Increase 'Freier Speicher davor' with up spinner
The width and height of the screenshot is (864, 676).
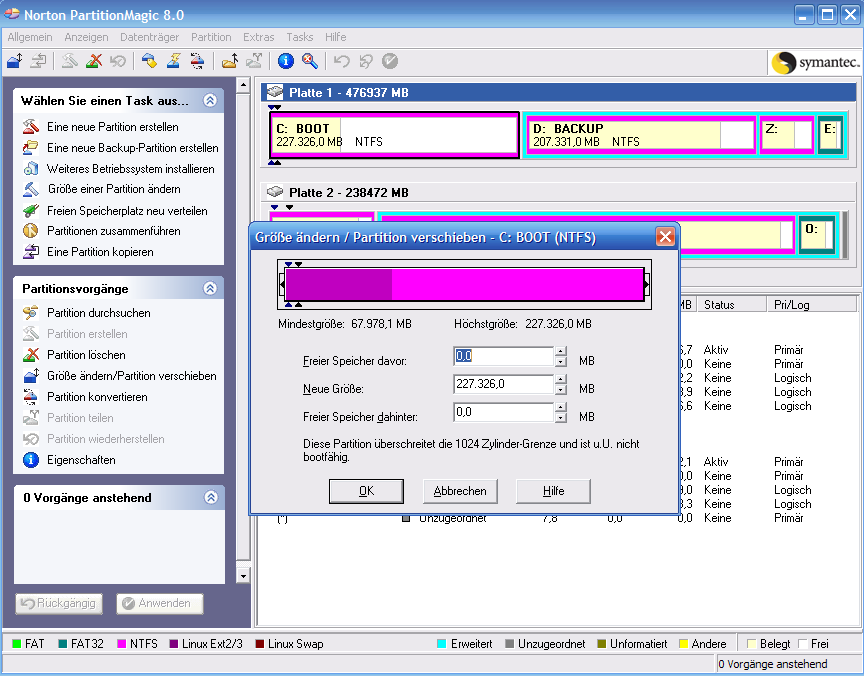tap(560, 351)
